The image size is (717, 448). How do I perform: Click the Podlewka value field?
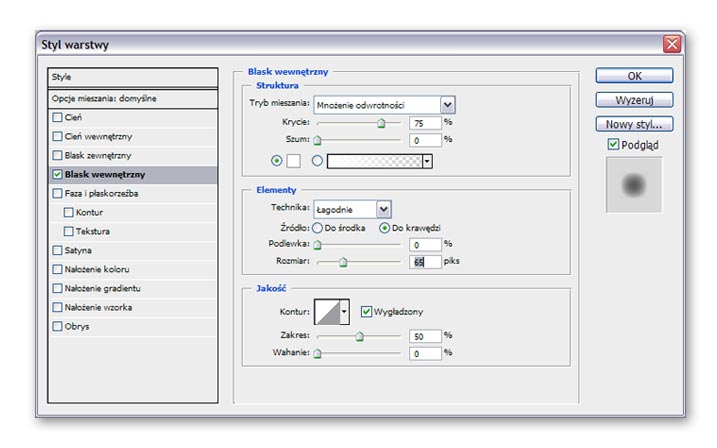[425, 245]
